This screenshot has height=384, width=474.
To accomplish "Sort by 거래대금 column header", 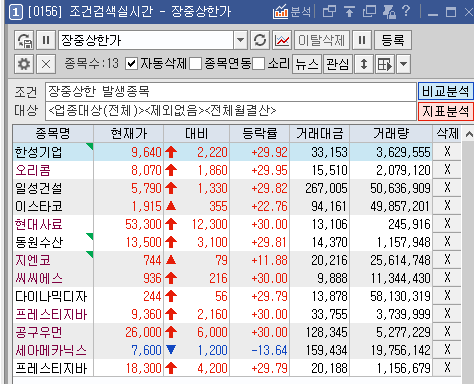I will click(x=320, y=134).
